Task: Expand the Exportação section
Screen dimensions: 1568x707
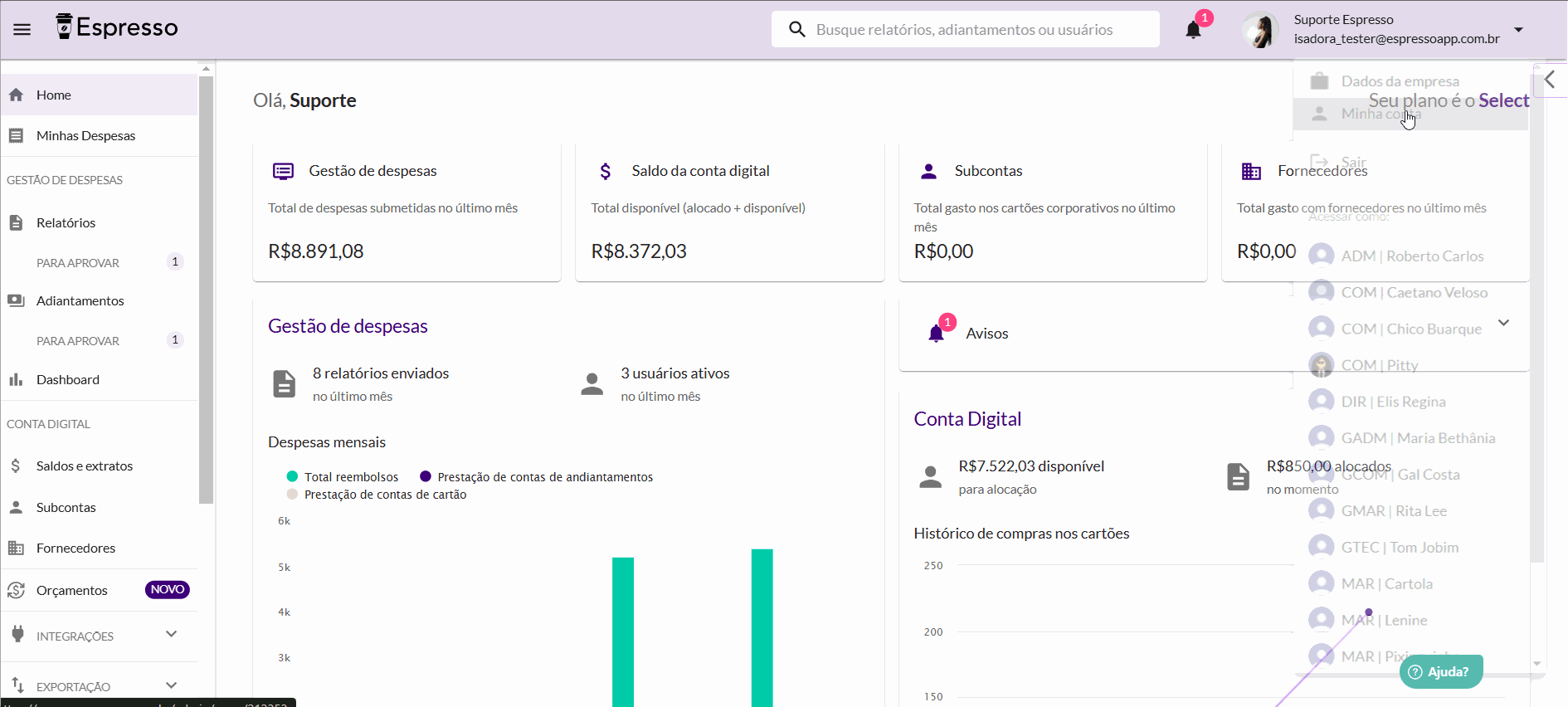Action: (x=99, y=686)
